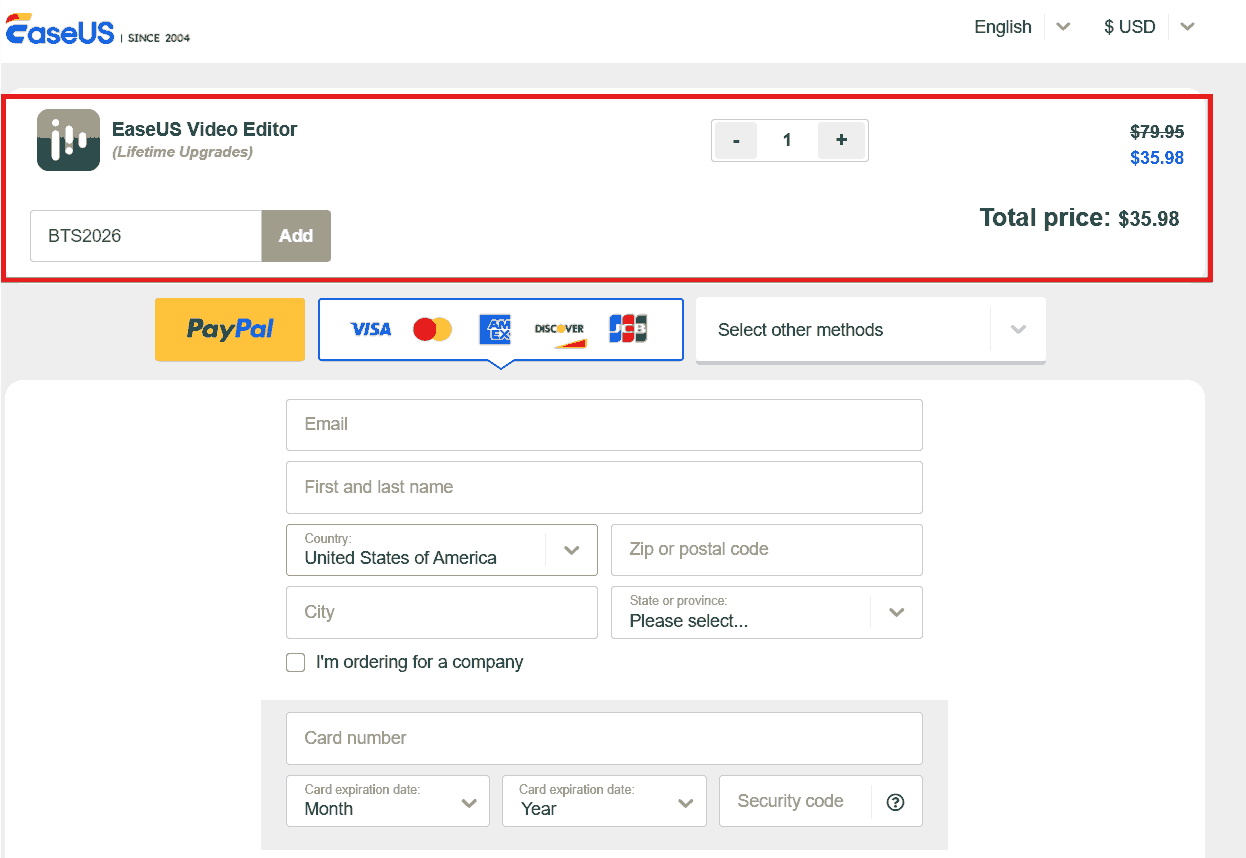1246x858 pixels.
Task: Open State or province dropdown
Action: coord(767,612)
